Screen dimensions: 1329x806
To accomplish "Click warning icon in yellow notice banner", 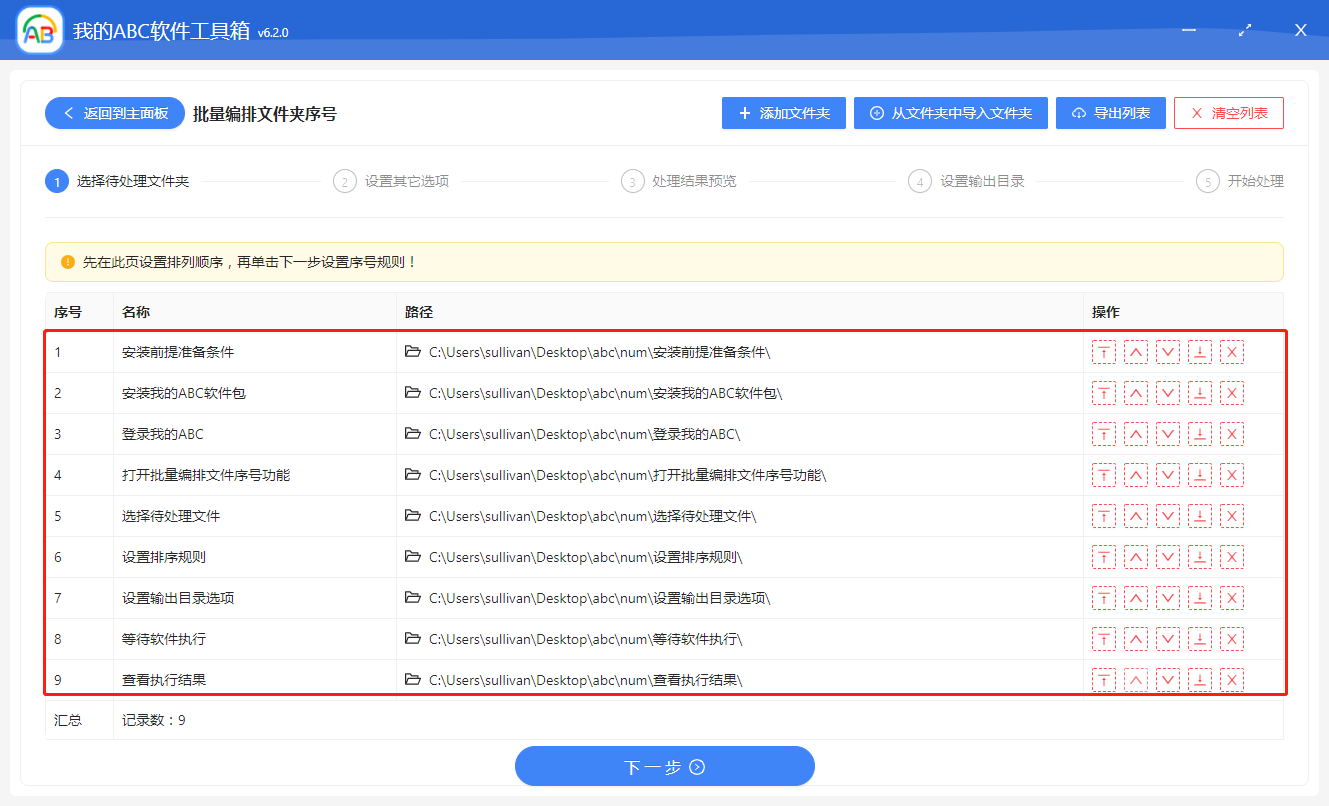I will 66,262.
